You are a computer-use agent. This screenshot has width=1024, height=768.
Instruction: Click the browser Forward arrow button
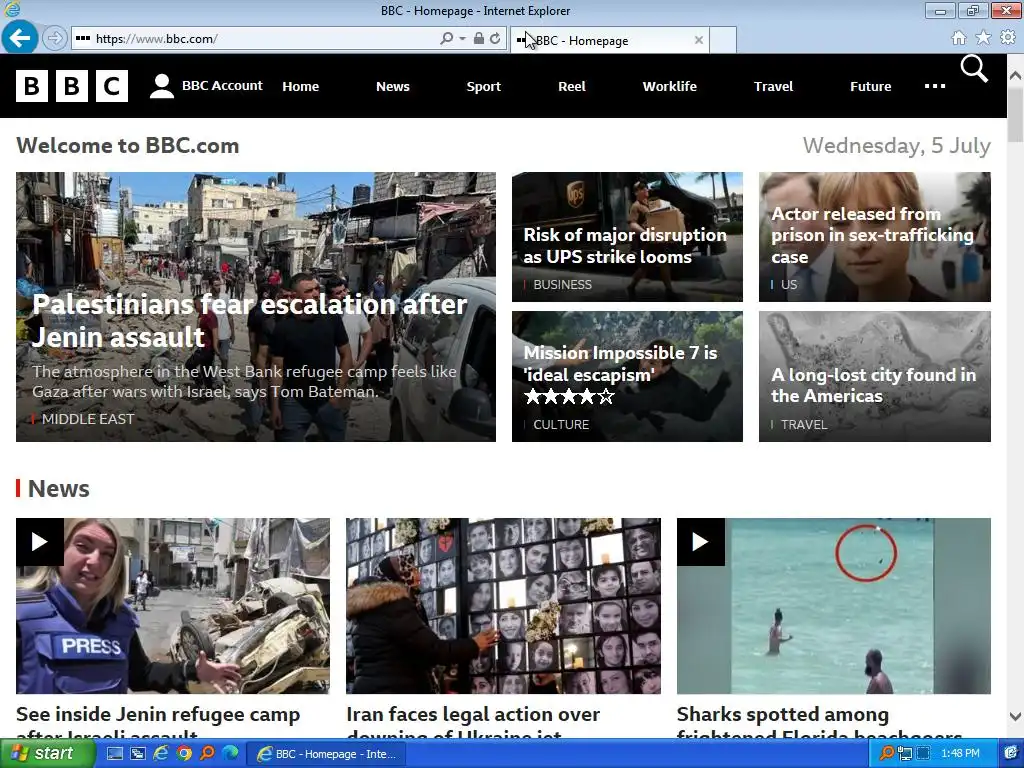pyautogui.click(x=55, y=39)
